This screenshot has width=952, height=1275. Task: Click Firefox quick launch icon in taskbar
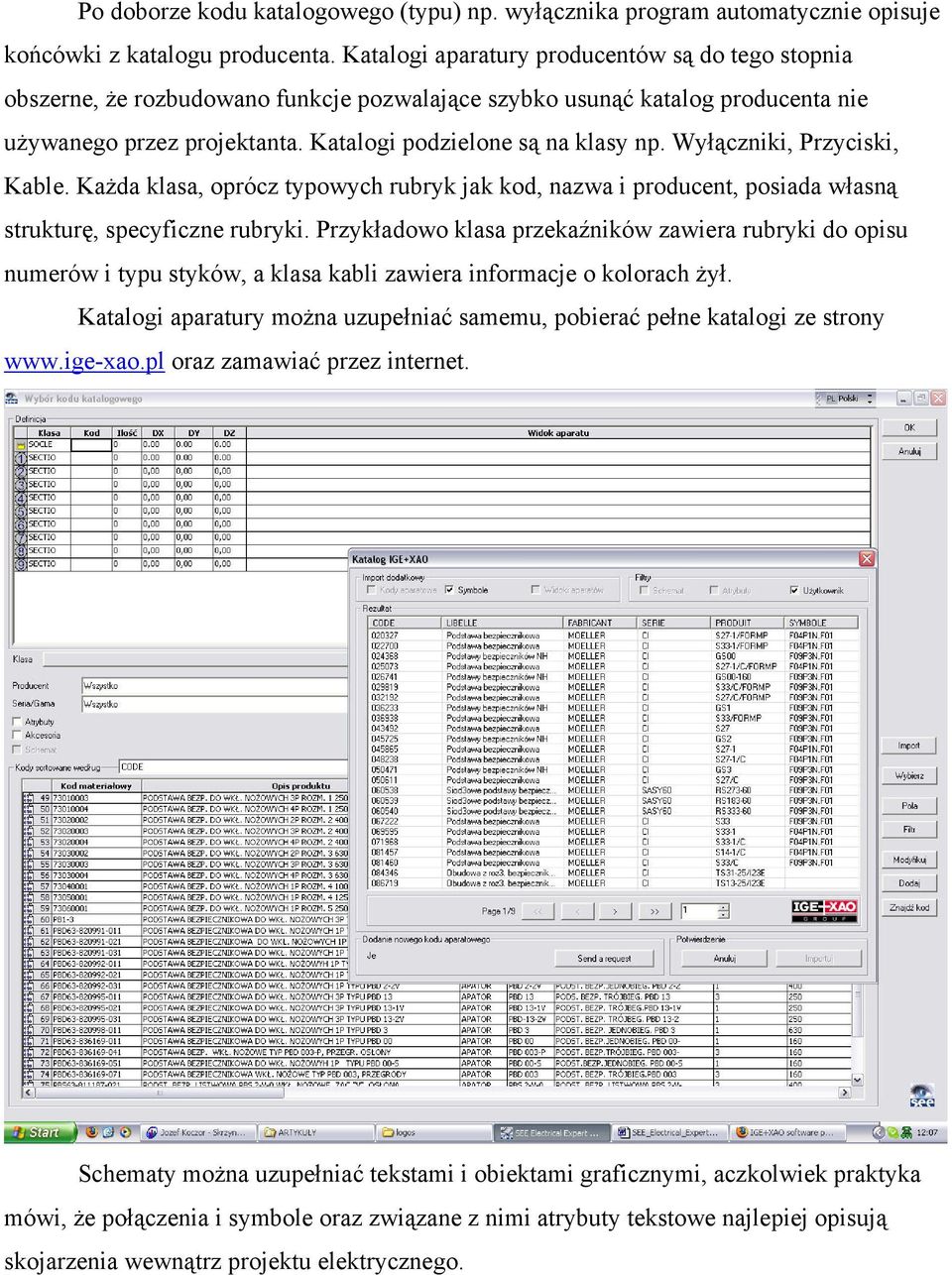(92, 1132)
